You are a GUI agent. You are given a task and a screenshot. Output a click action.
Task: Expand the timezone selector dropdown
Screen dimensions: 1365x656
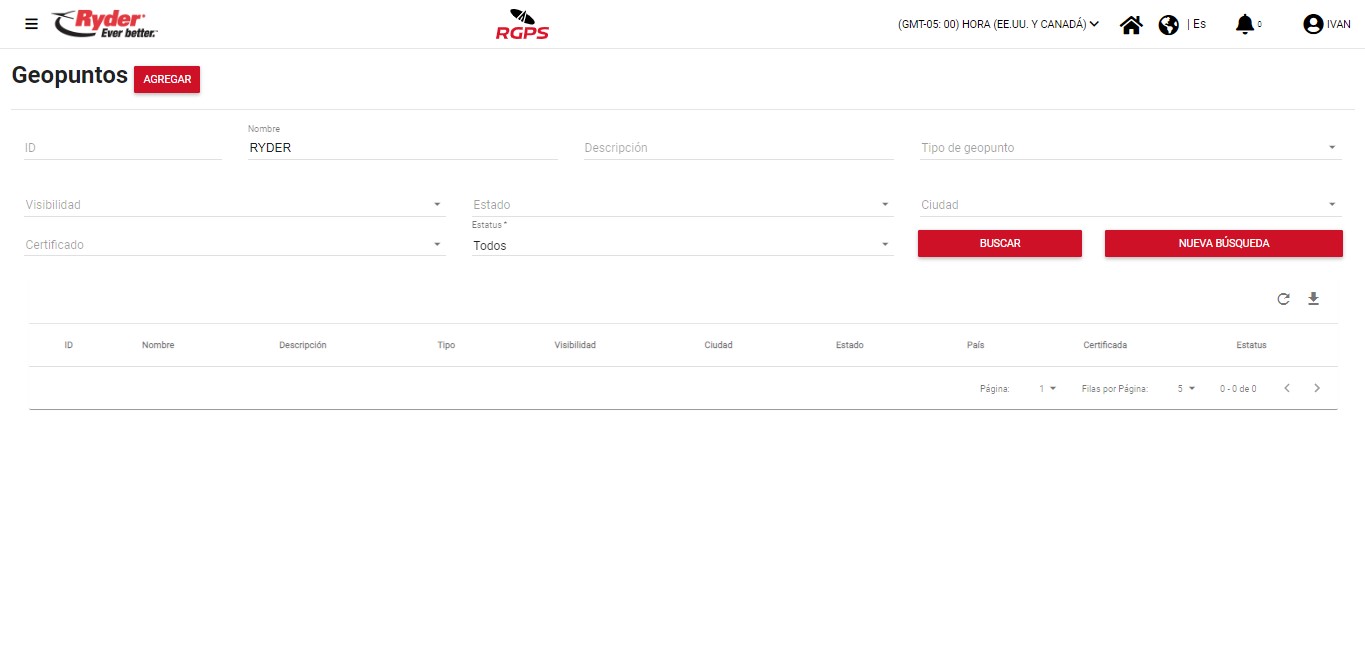click(x=998, y=24)
